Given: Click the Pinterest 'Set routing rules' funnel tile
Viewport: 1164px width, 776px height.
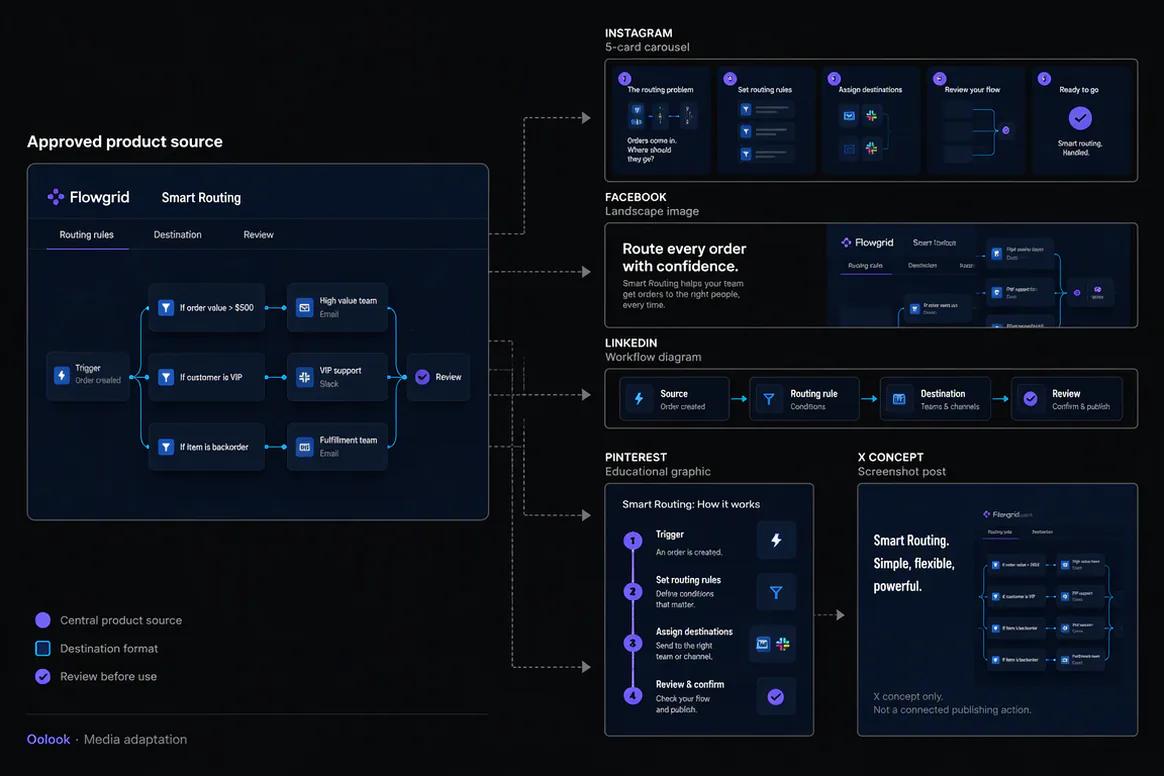Looking at the screenshot, I should pyautogui.click(x=776, y=592).
